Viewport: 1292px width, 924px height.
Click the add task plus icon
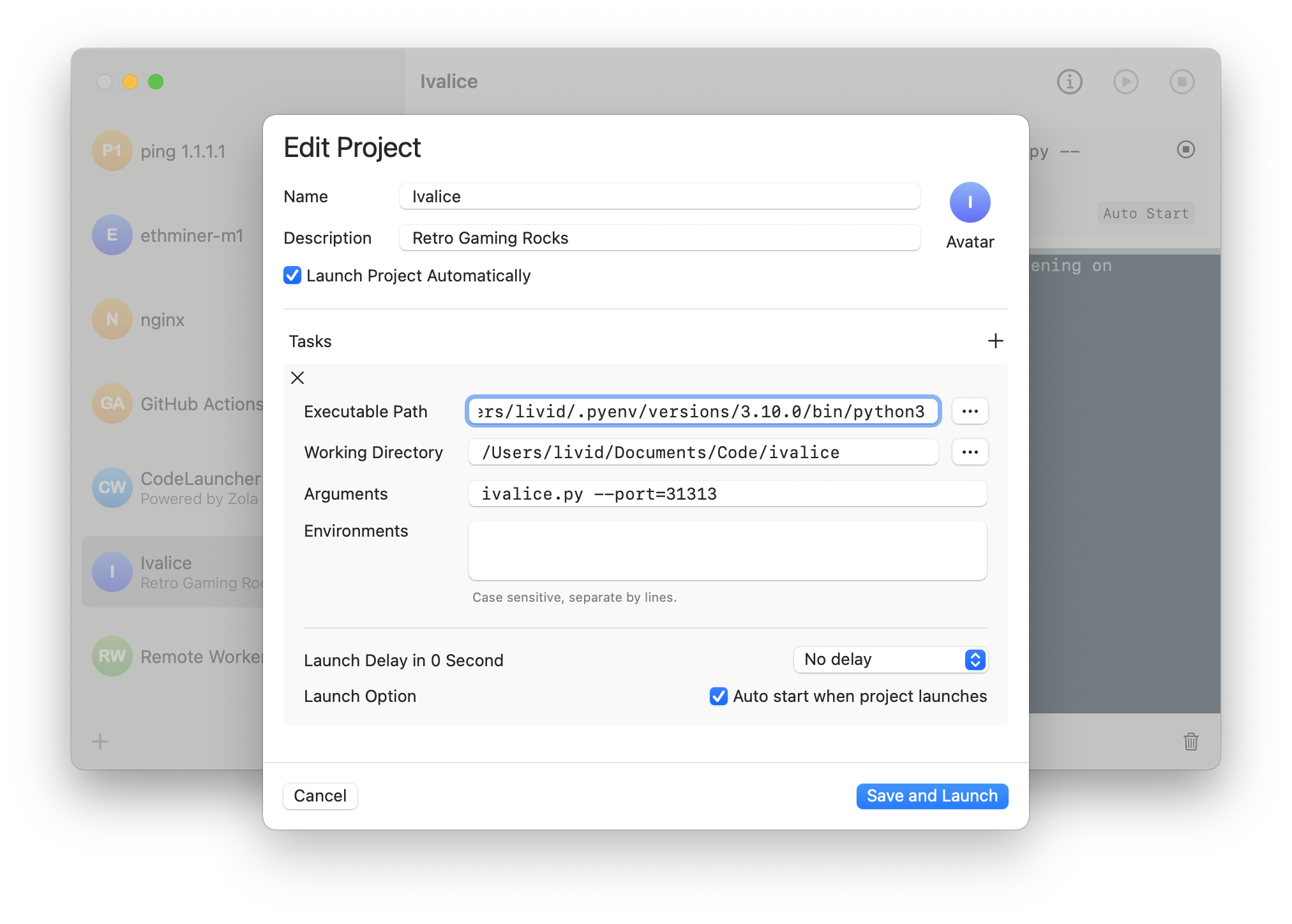click(995, 341)
